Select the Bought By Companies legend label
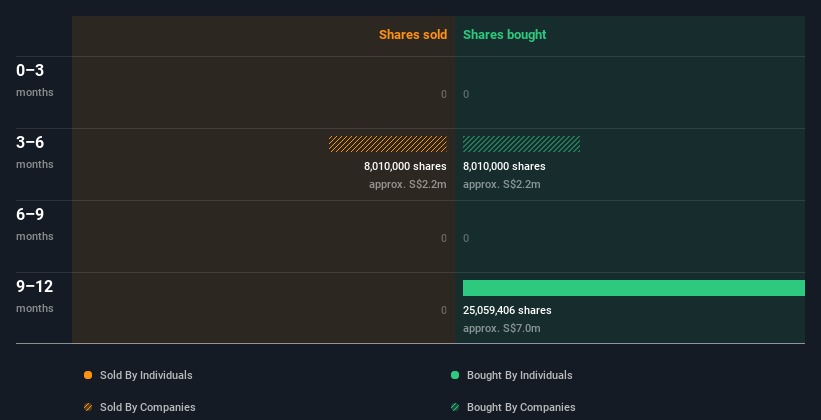 521,407
